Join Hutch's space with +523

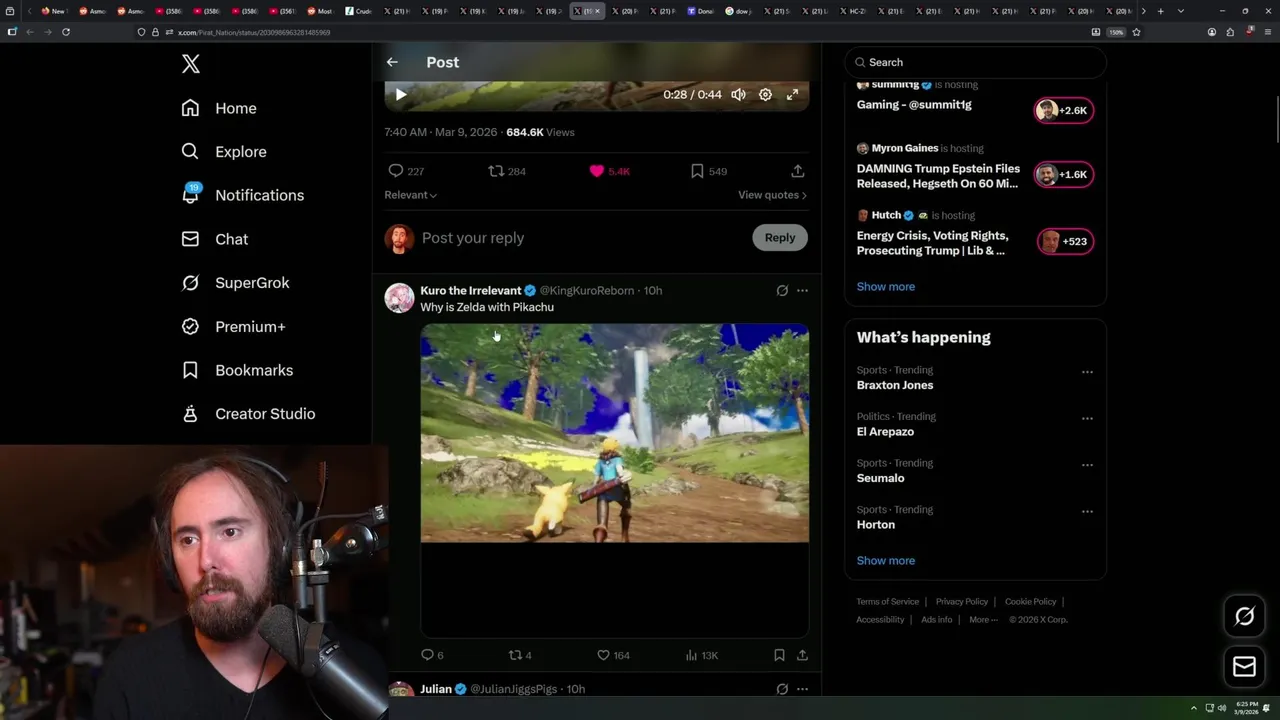click(1064, 241)
